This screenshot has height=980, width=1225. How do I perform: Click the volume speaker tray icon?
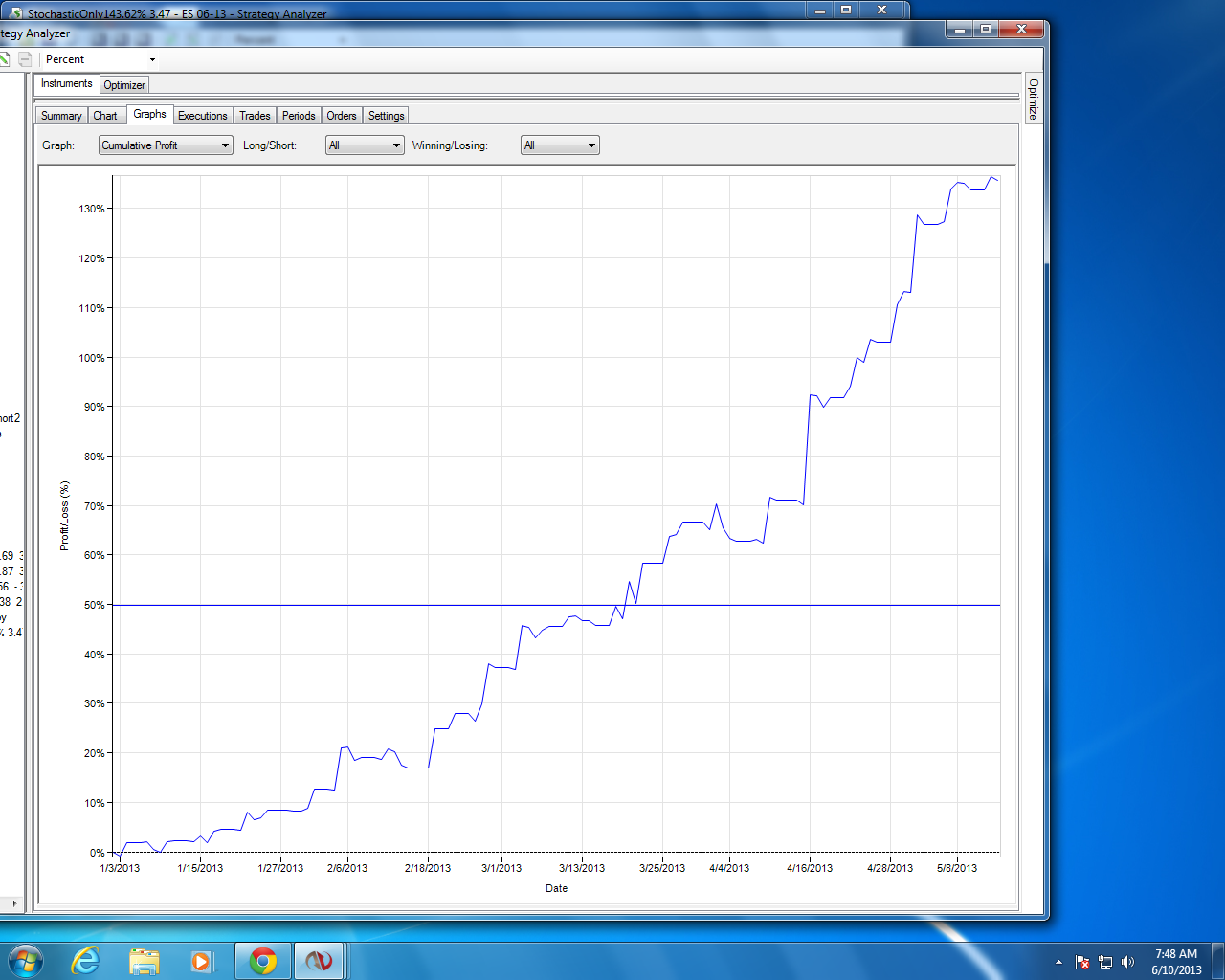(1128, 962)
